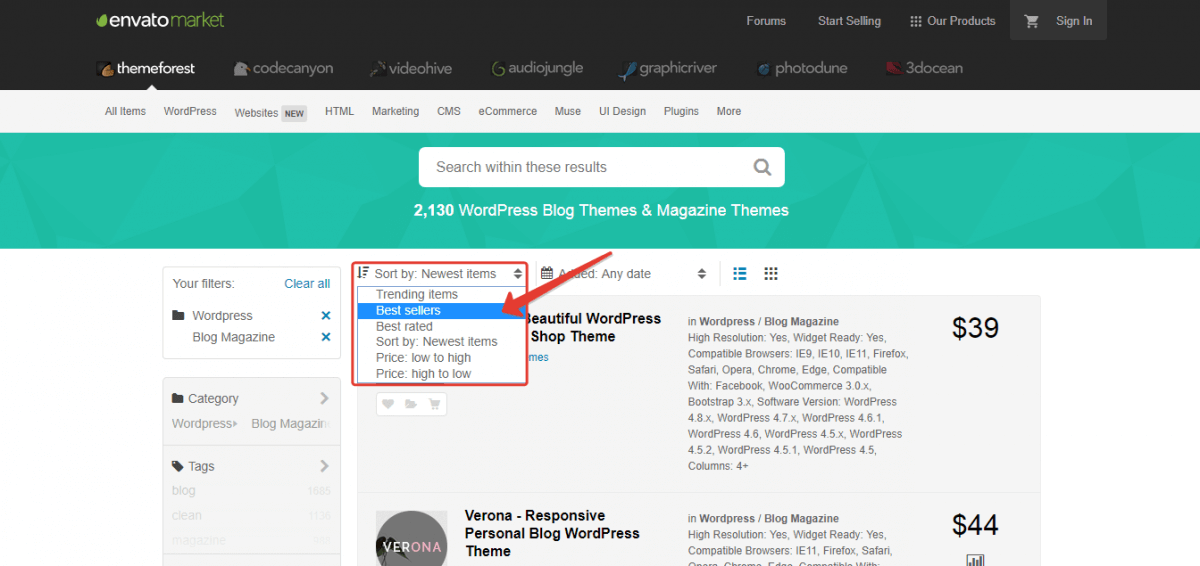Go to eCommerce category

(x=508, y=111)
